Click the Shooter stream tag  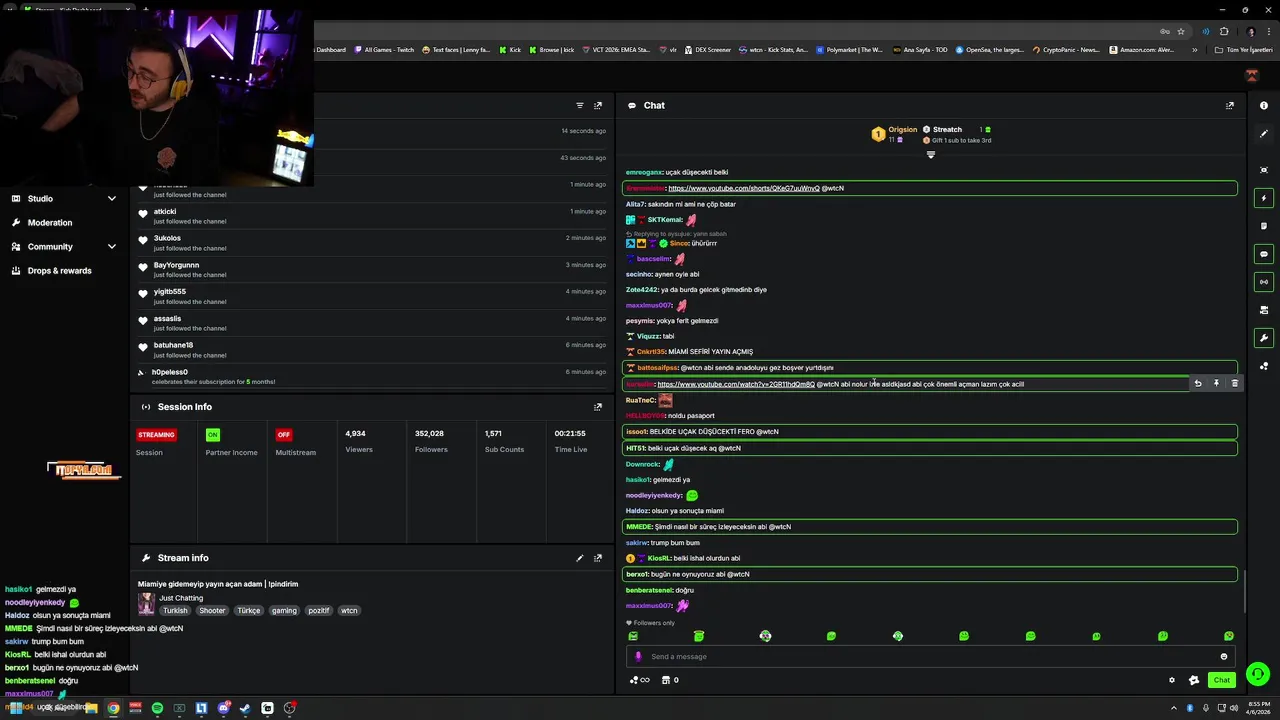click(212, 610)
